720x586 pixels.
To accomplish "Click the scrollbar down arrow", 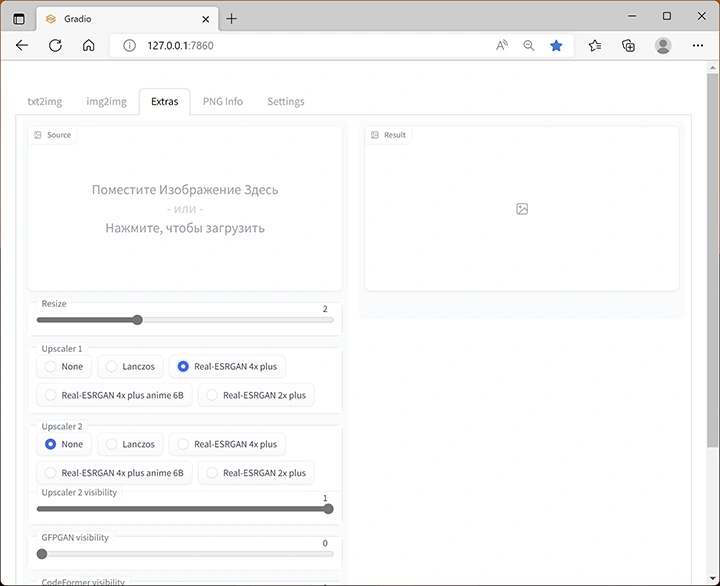I will (712, 578).
